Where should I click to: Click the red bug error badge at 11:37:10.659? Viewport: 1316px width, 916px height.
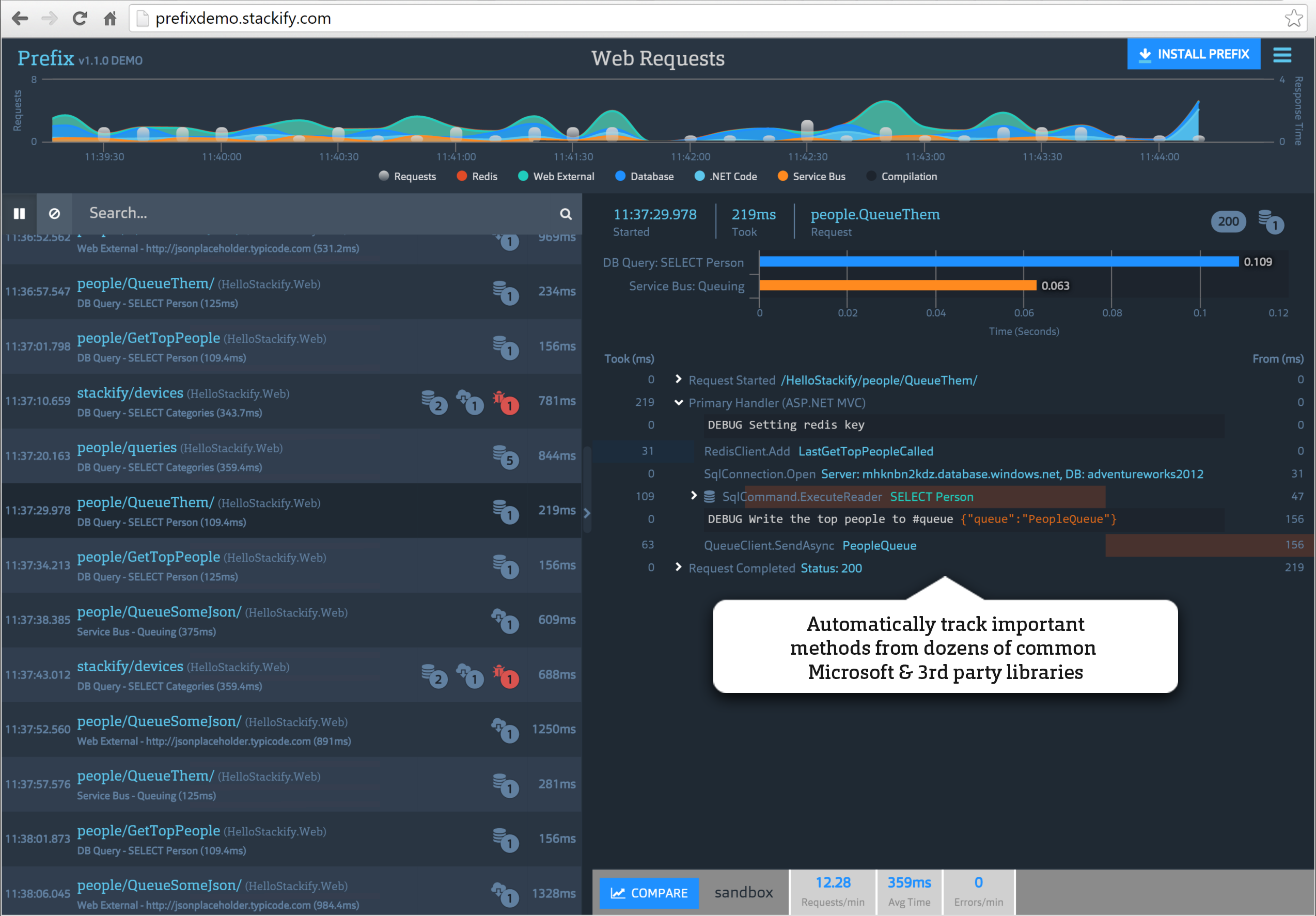506,402
